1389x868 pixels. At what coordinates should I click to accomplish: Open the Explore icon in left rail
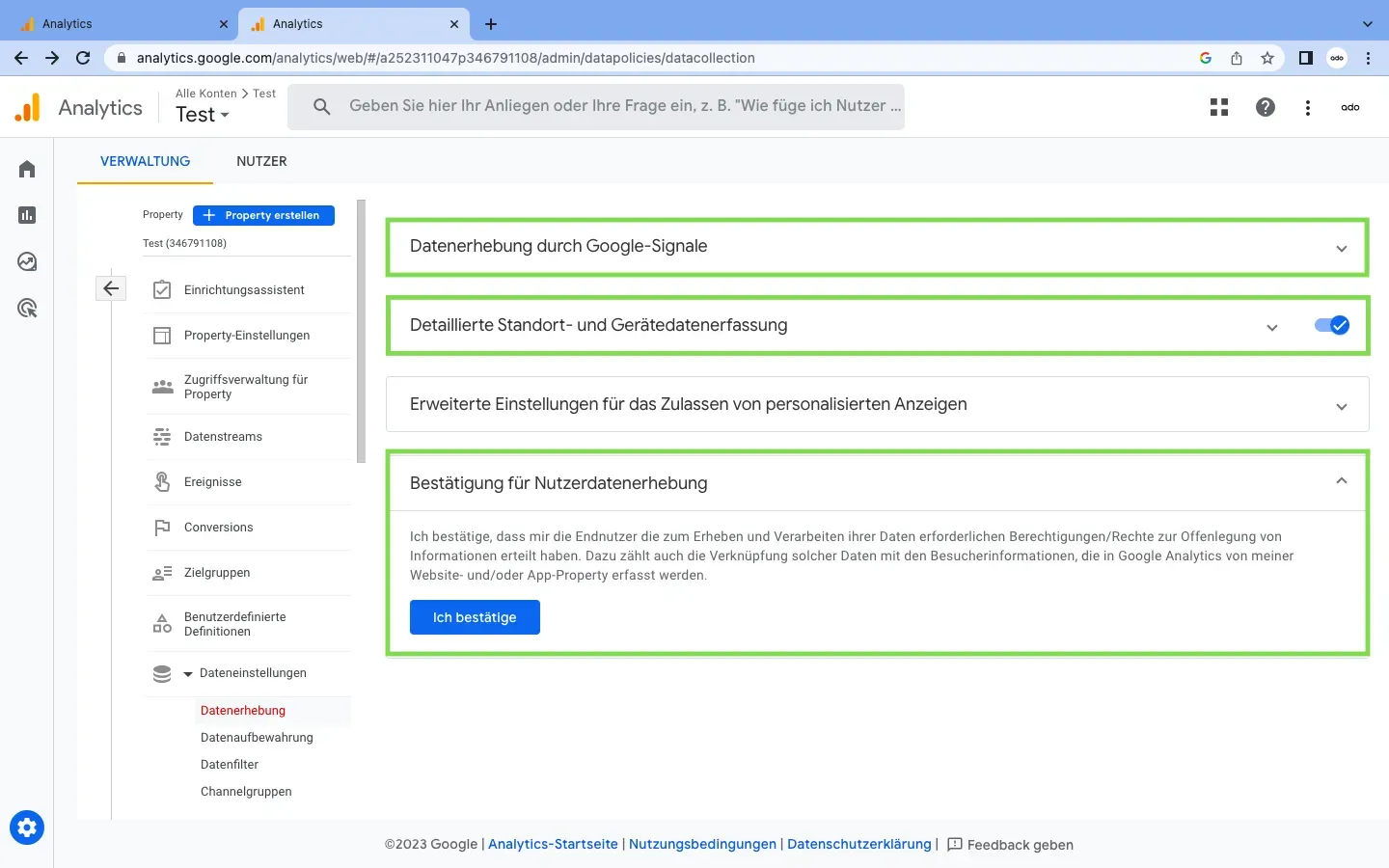click(x=27, y=261)
